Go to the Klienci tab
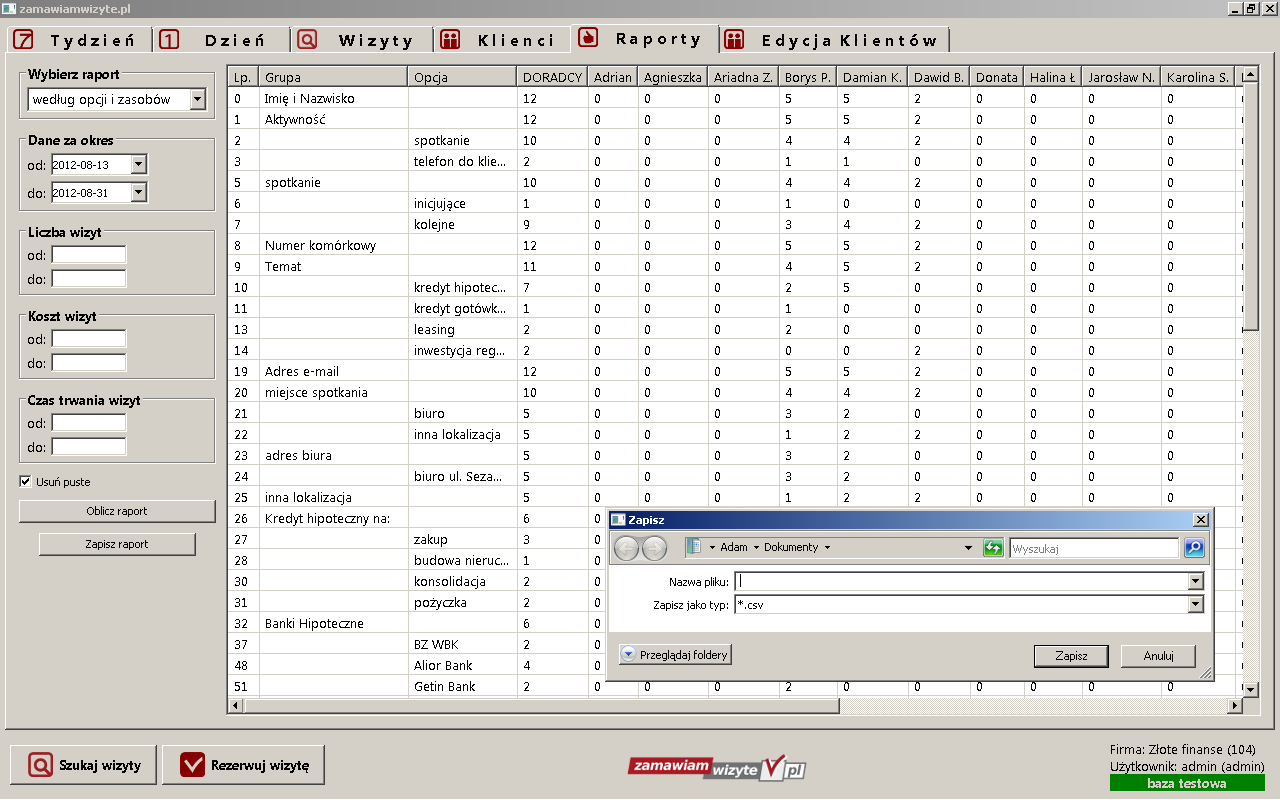The width and height of the screenshot is (1280, 800). 503,40
